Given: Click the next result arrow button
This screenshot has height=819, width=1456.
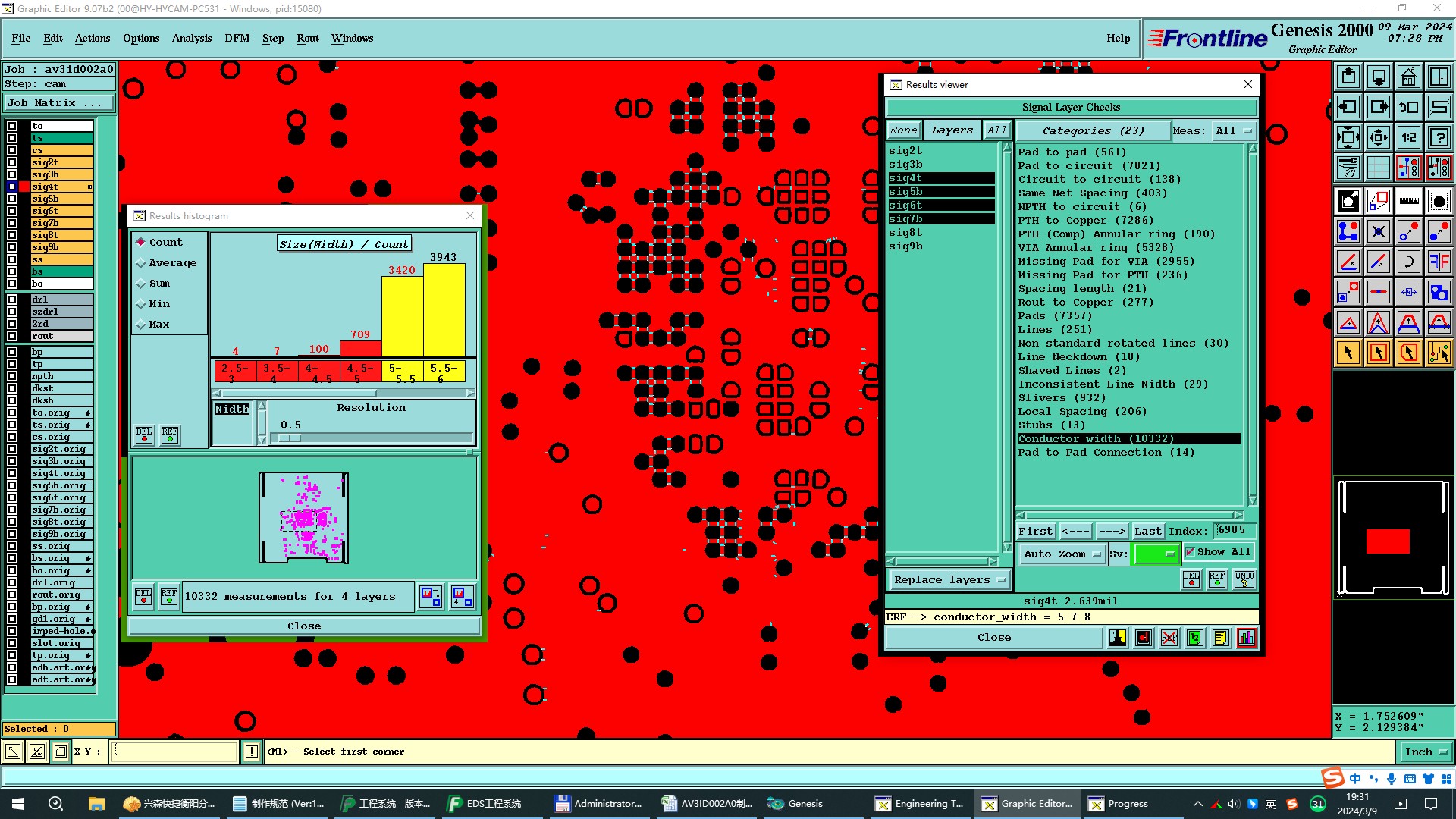Looking at the screenshot, I should [x=1112, y=531].
